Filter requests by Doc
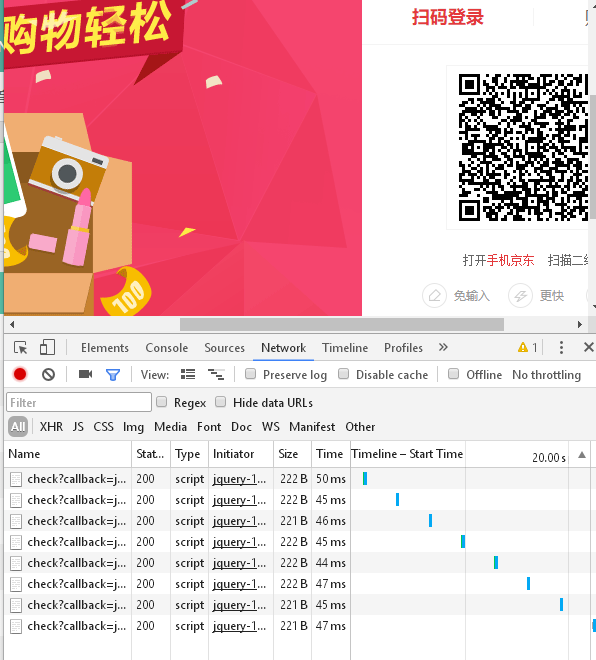The width and height of the screenshot is (596, 660). pos(241,427)
